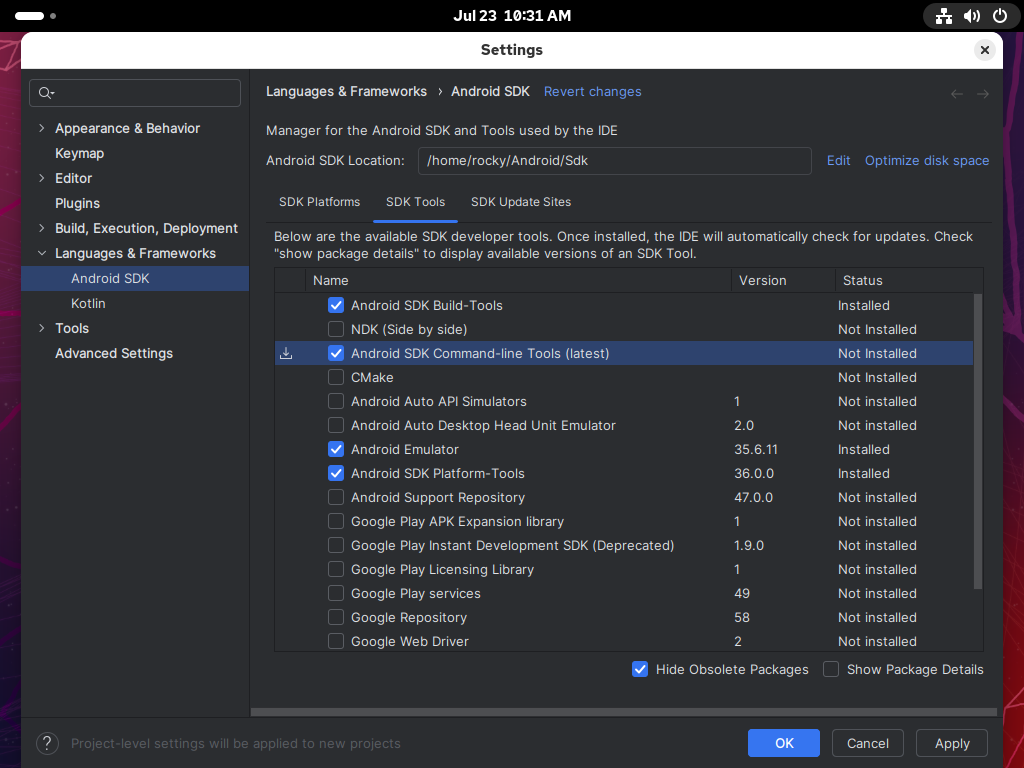The height and width of the screenshot is (768, 1024).
Task: Check Google Play APK Expansion library
Action: point(336,521)
